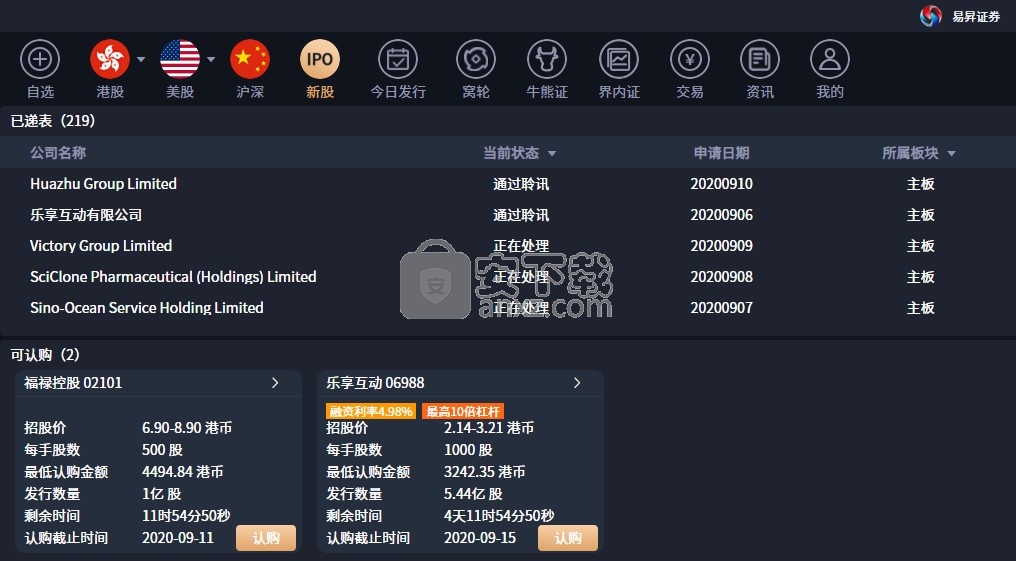Image resolution: width=1016 pixels, height=561 pixels.
Task: Open the 今日发行 calendar icon
Action: click(x=398, y=59)
